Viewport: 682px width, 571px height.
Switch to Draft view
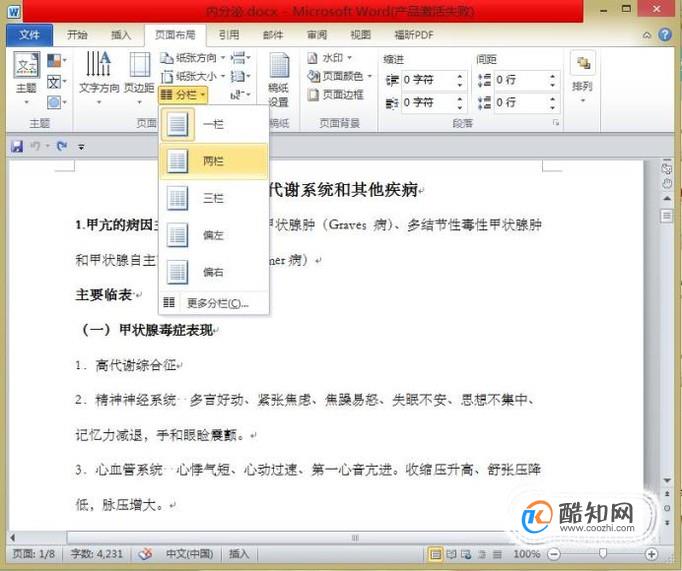[497, 554]
